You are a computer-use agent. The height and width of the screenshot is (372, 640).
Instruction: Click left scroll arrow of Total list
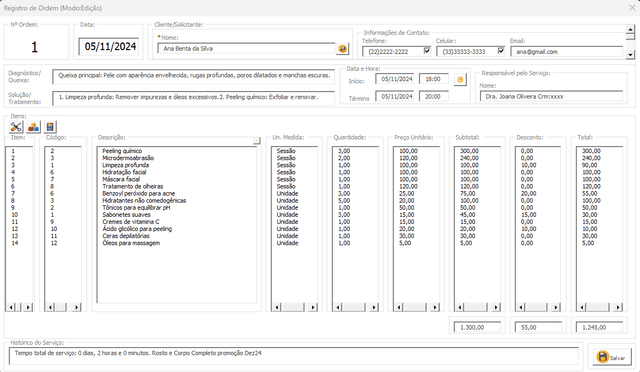tap(582, 307)
